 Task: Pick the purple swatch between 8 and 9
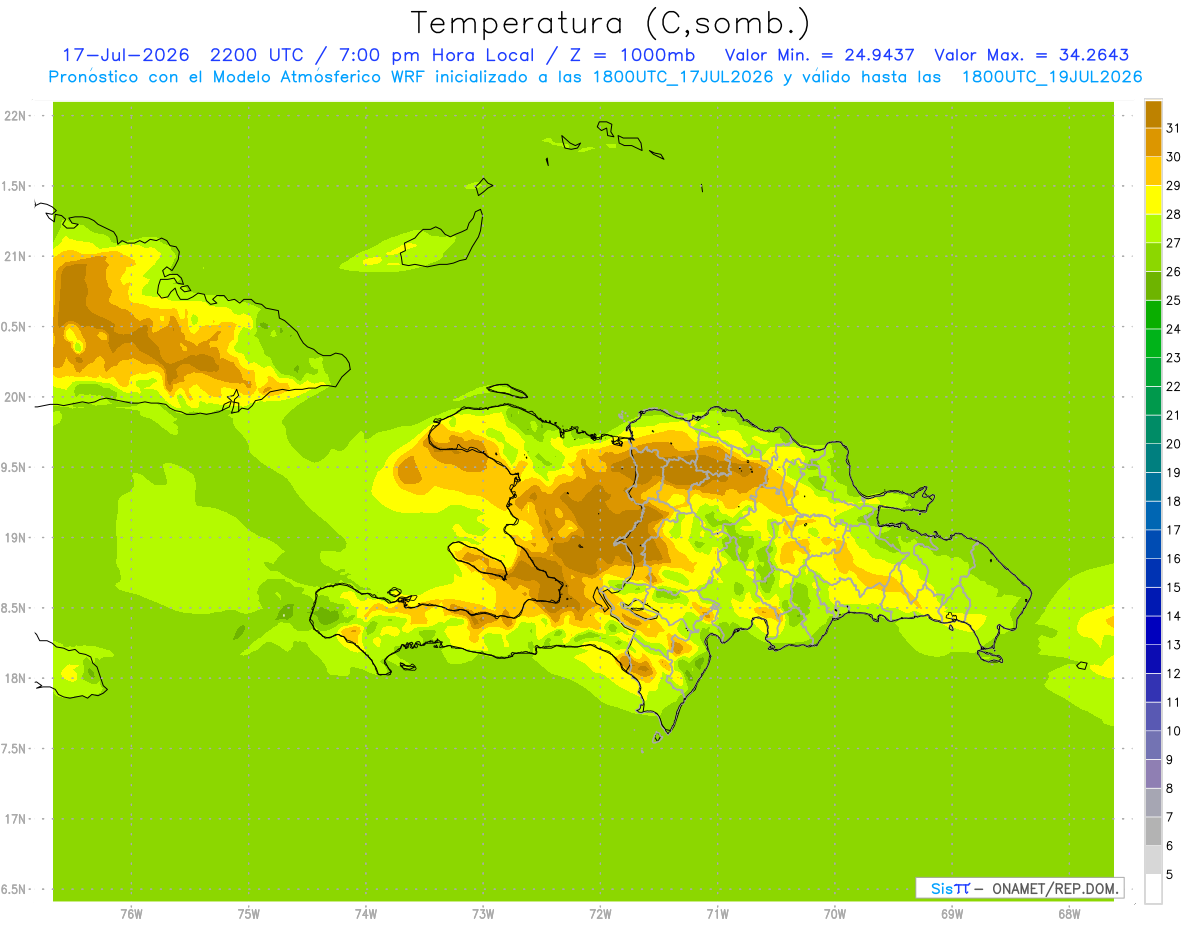coord(1153,774)
